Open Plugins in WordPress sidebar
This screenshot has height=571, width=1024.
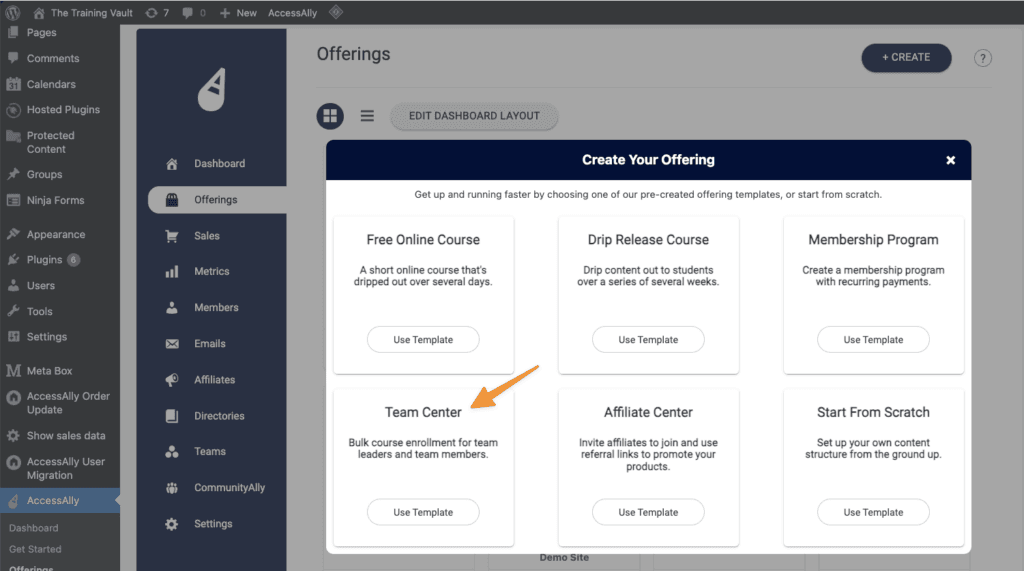45,260
